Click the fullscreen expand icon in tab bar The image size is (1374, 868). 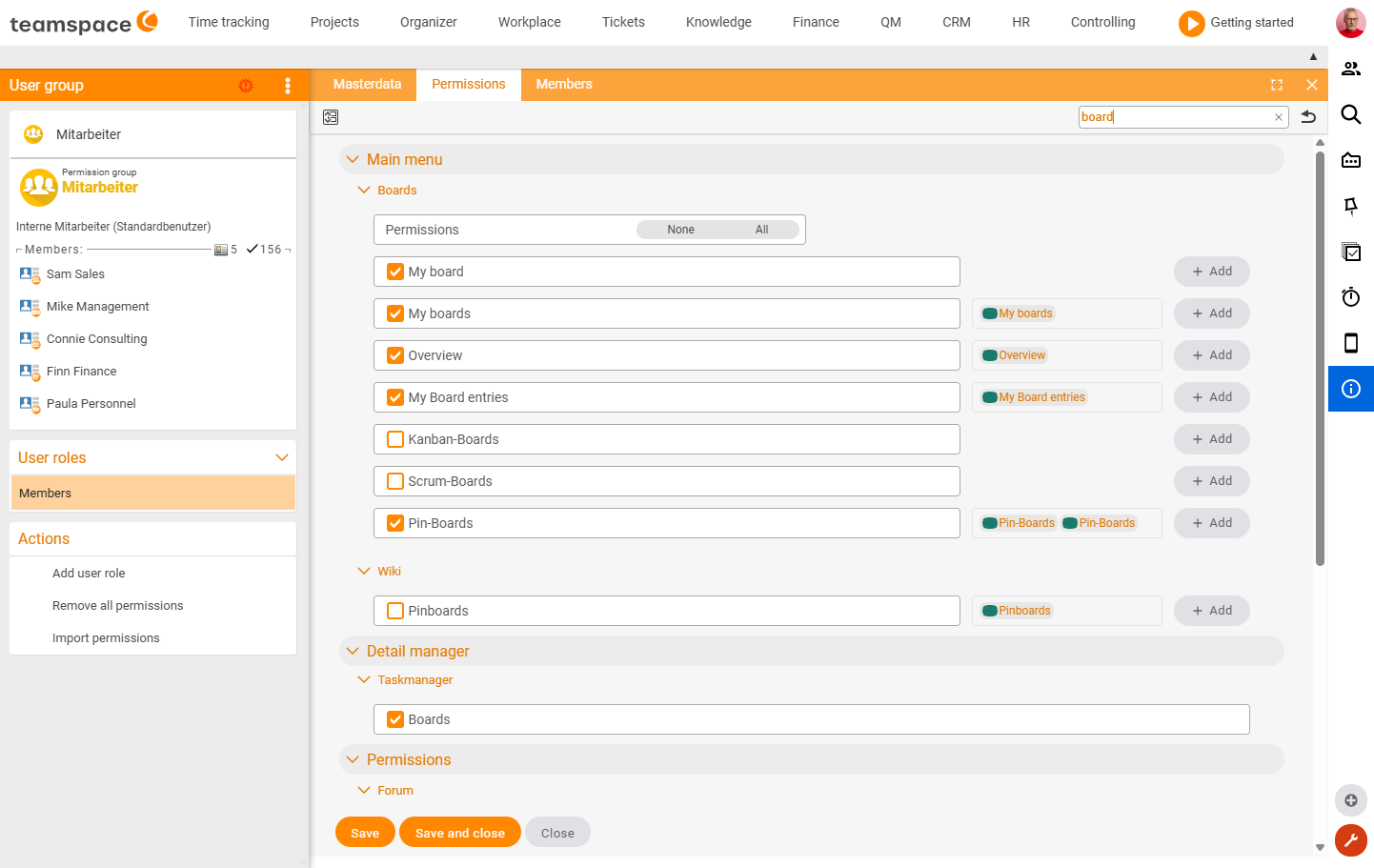pos(1277,85)
